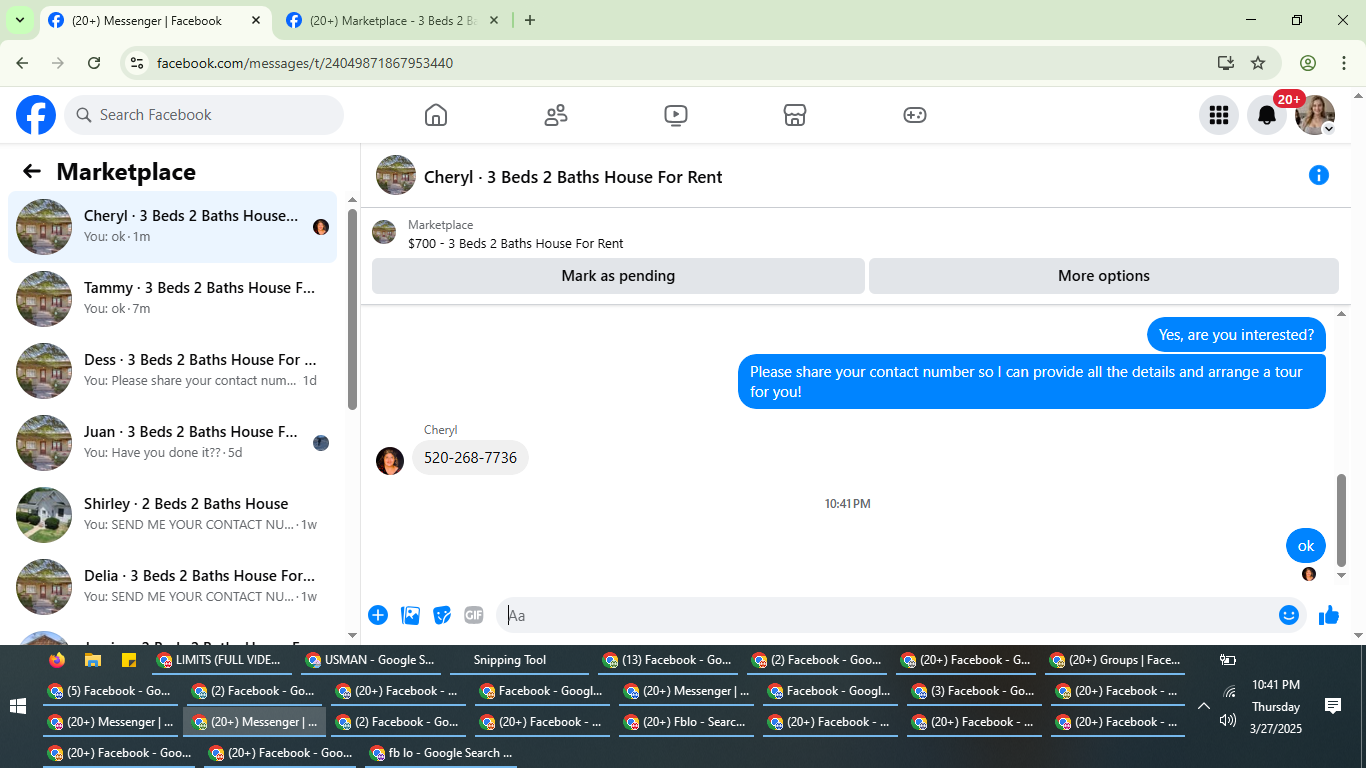1366x768 pixels.
Task: Click the install app icon in address bar
Action: pyautogui.click(x=1226, y=63)
